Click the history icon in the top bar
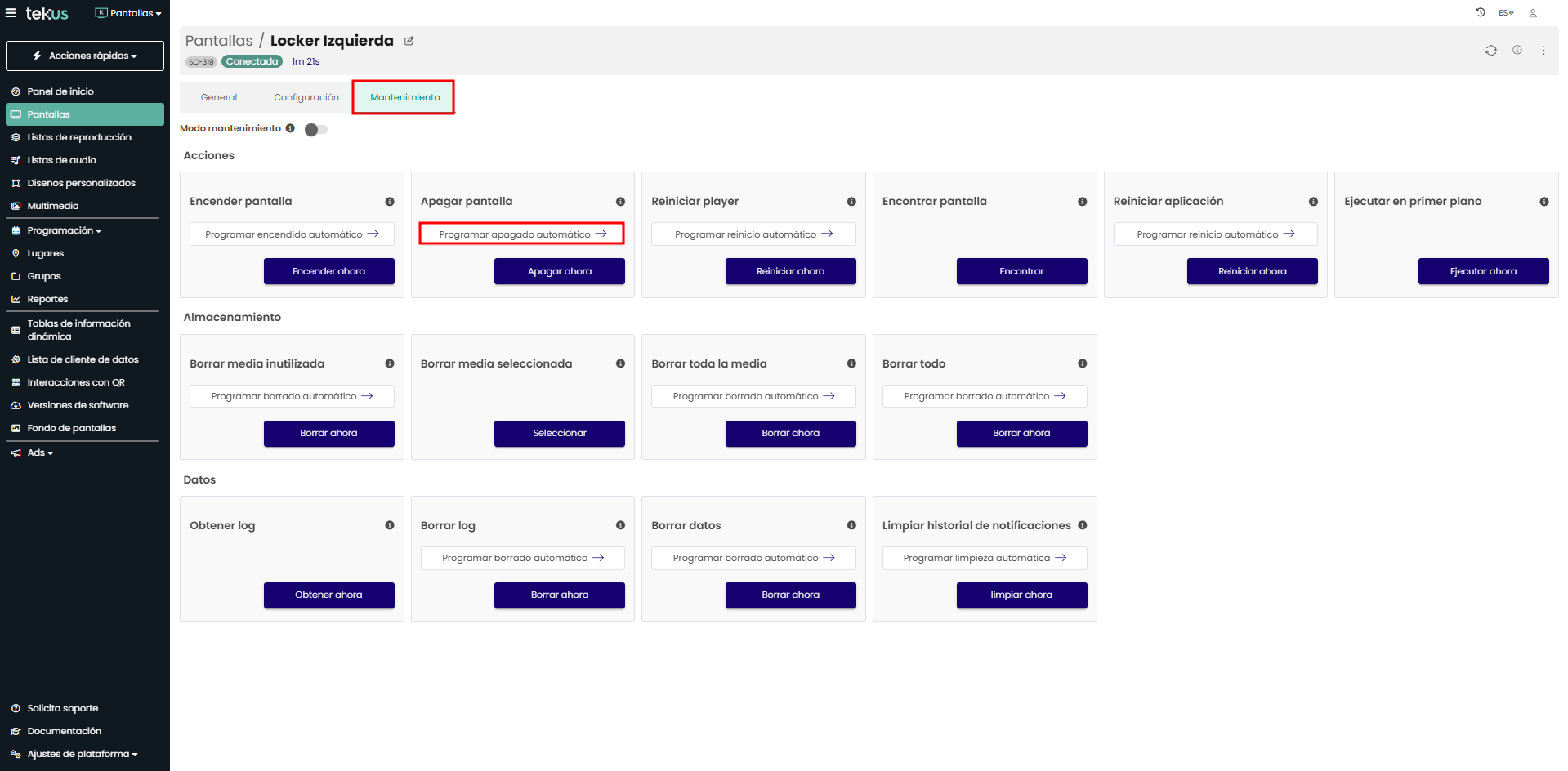 tap(1480, 13)
